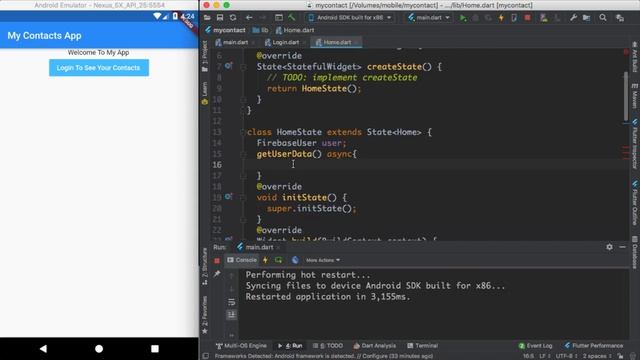Open main.dart tab in Run panel

point(258,247)
